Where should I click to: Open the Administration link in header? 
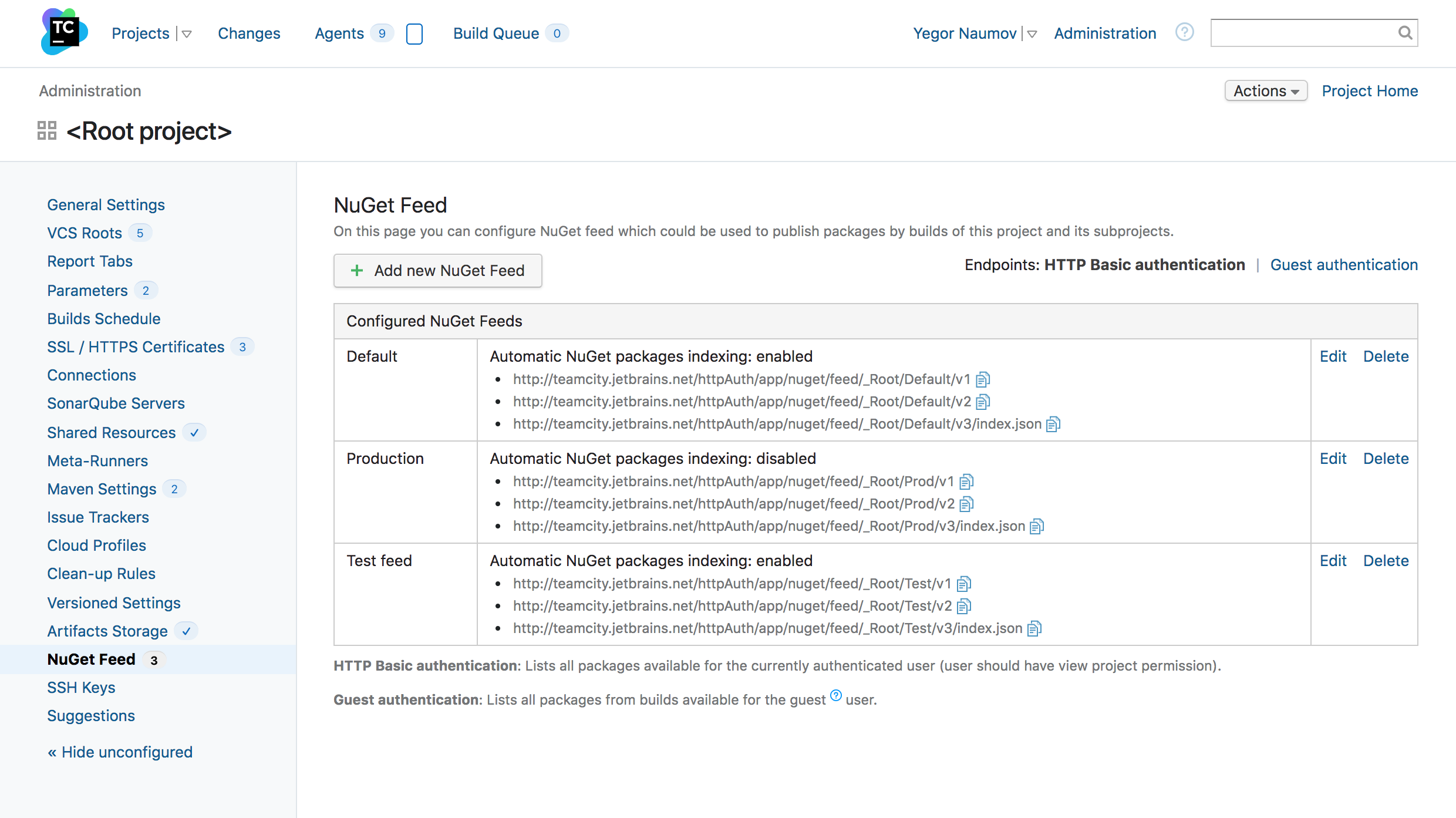tap(1105, 33)
